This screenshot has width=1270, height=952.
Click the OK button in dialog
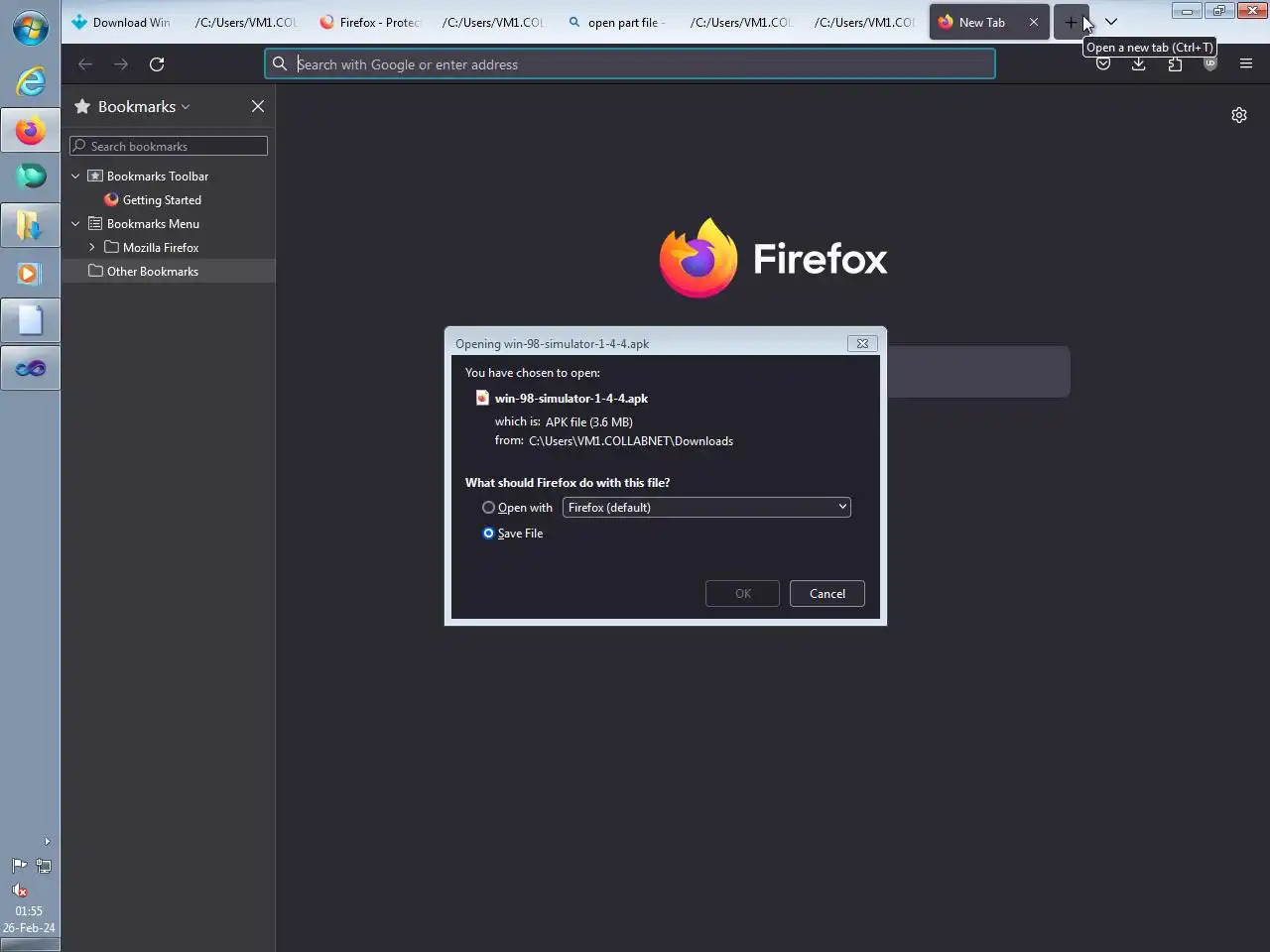pyautogui.click(x=742, y=593)
